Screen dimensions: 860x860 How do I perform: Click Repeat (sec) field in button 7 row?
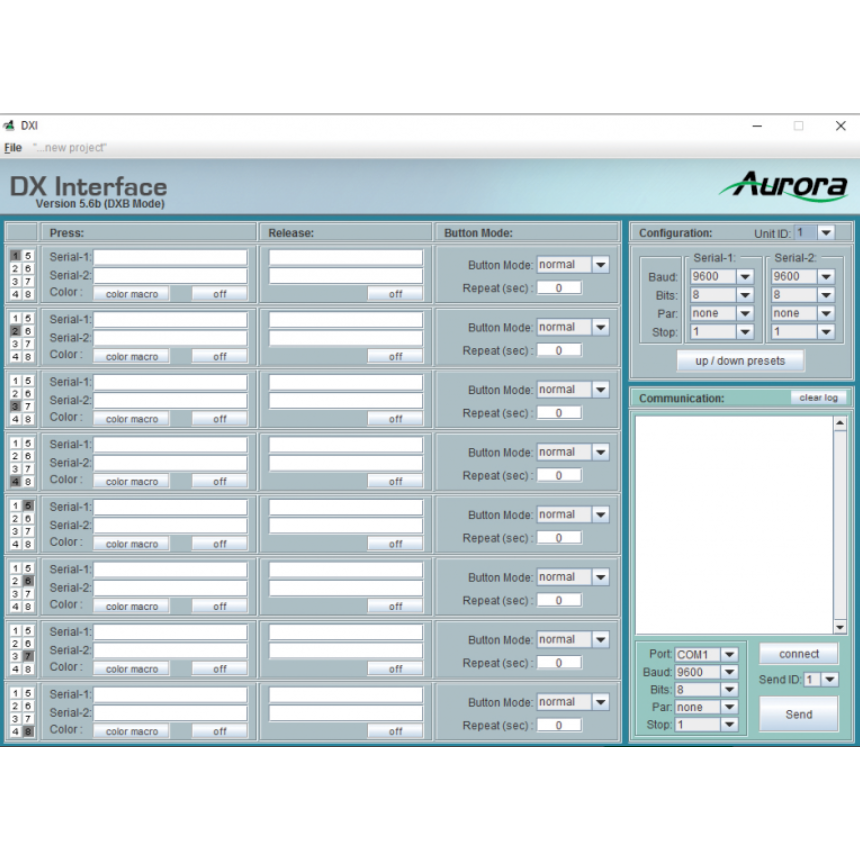pos(559,663)
